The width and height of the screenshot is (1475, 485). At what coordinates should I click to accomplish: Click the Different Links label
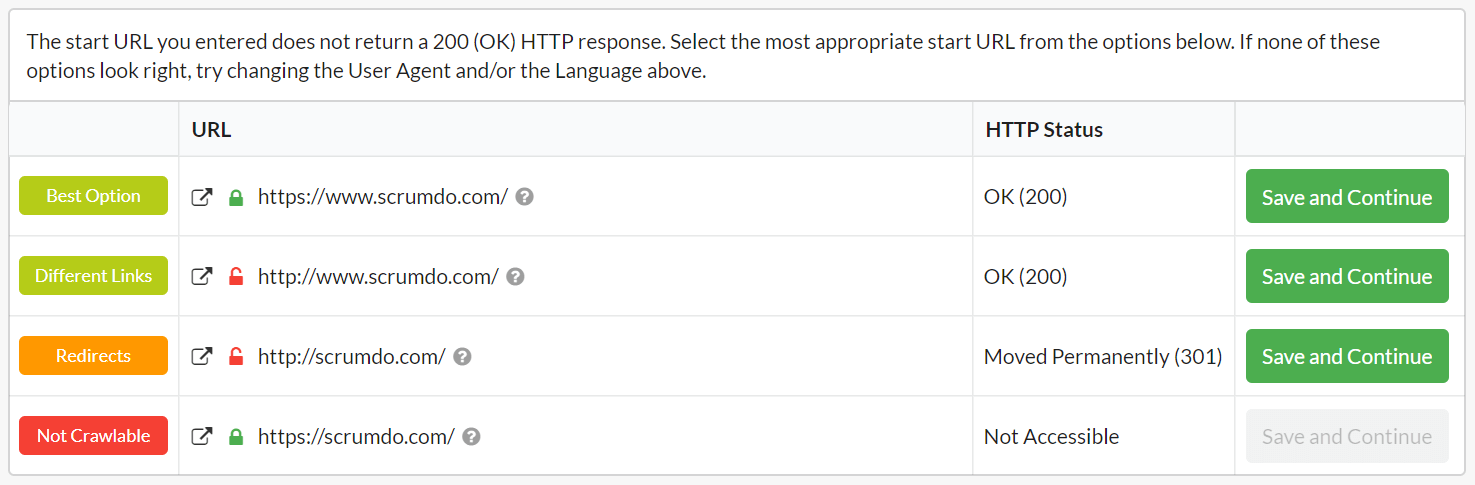pos(93,276)
